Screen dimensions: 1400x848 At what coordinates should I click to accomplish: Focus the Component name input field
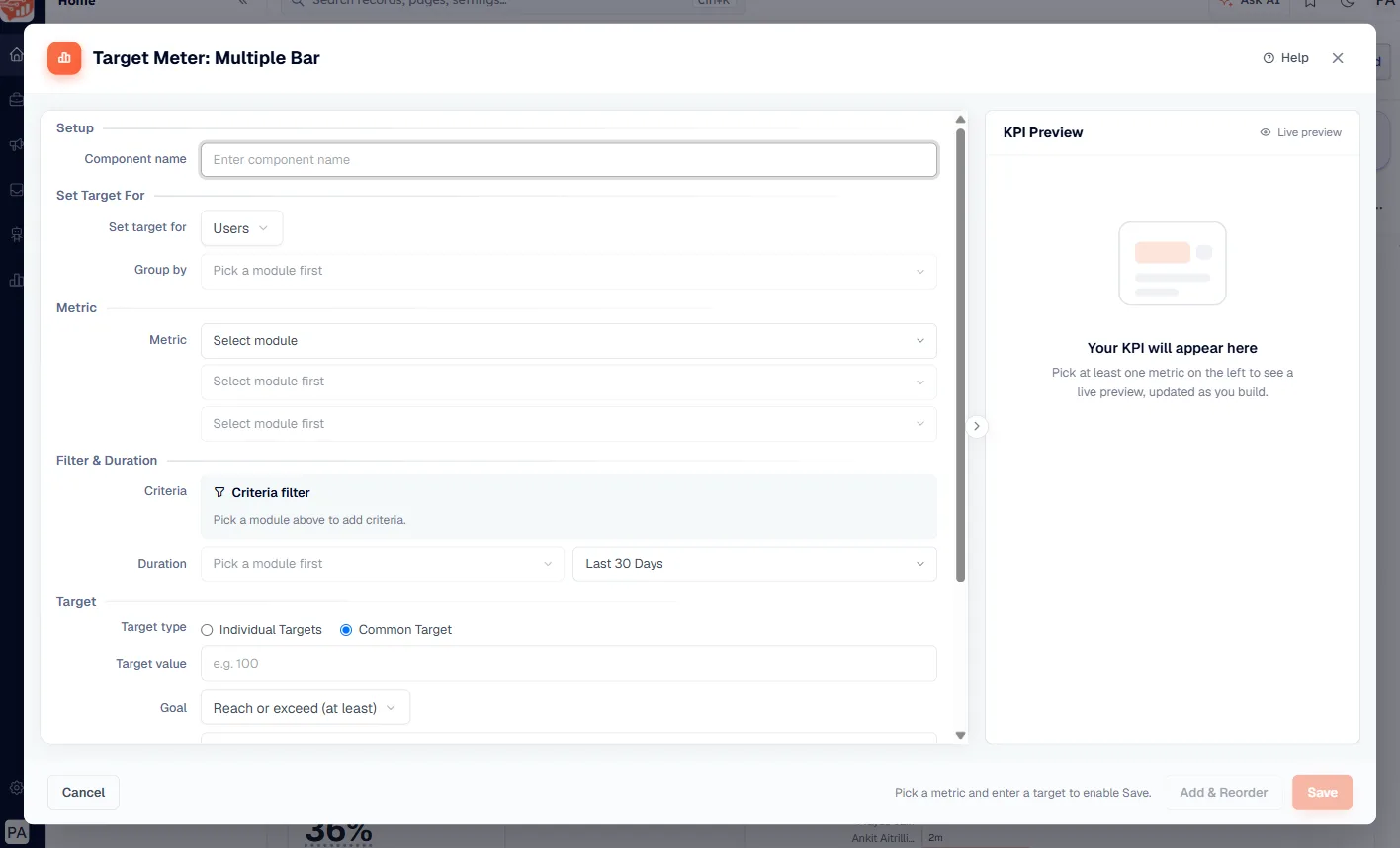569,160
